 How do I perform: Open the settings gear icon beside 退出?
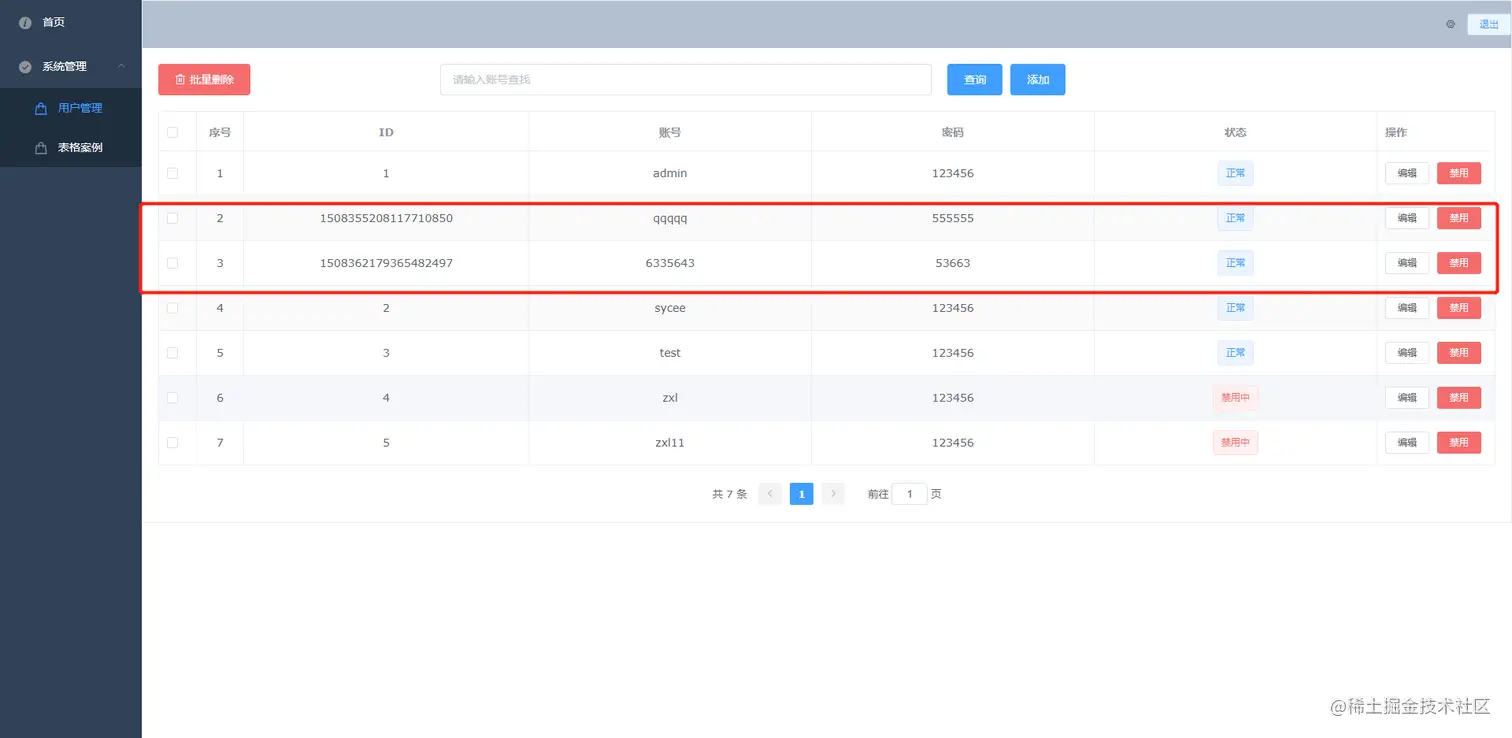pos(1450,24)
